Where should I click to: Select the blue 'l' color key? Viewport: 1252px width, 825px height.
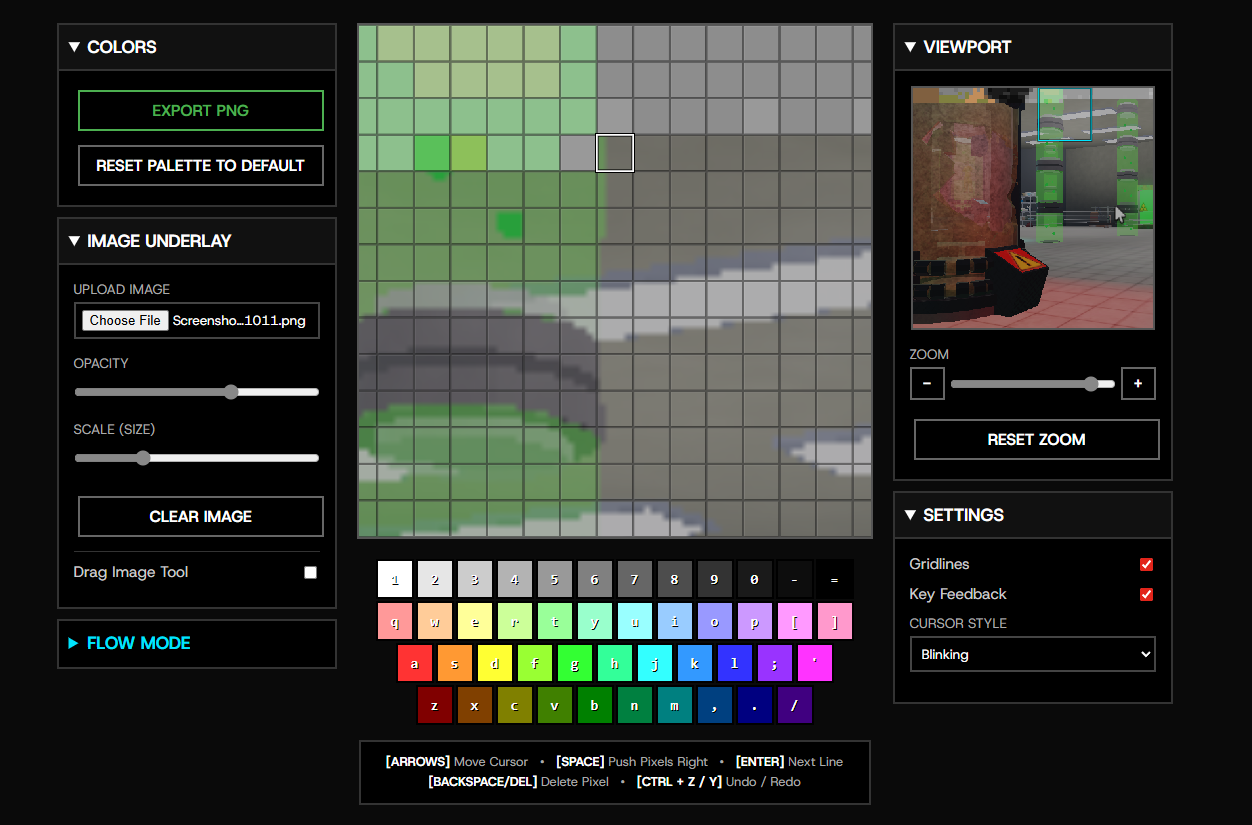[734, 663]
